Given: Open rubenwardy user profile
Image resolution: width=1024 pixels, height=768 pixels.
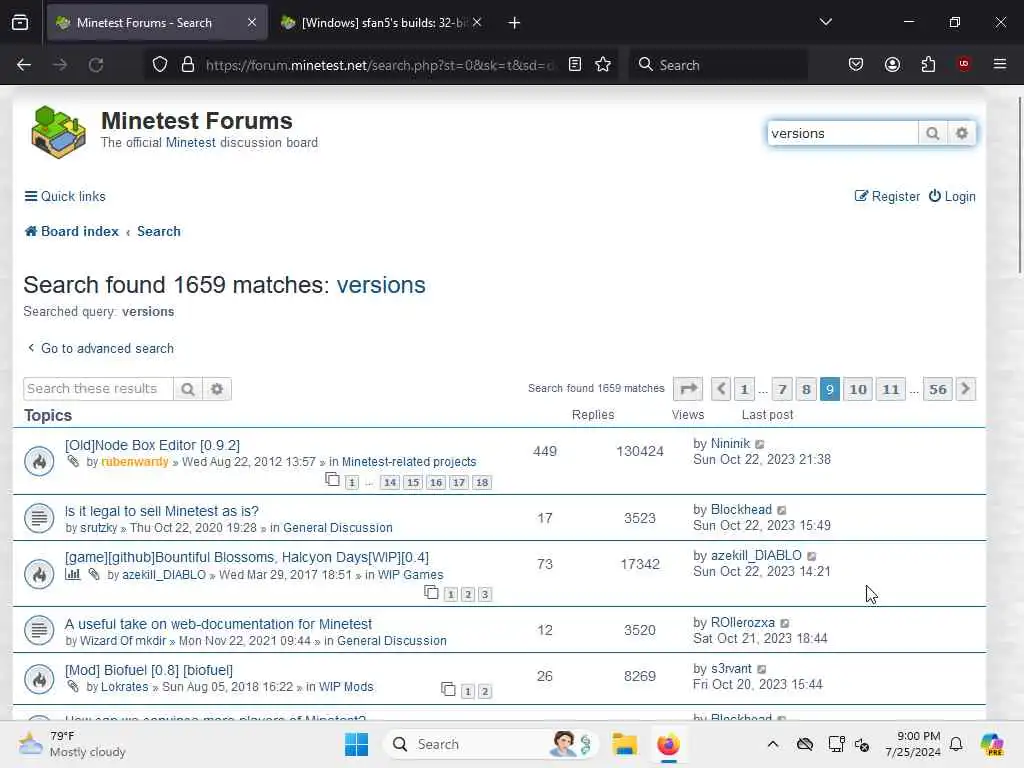Looking at the screenshot, I should [x=135, y=462].
